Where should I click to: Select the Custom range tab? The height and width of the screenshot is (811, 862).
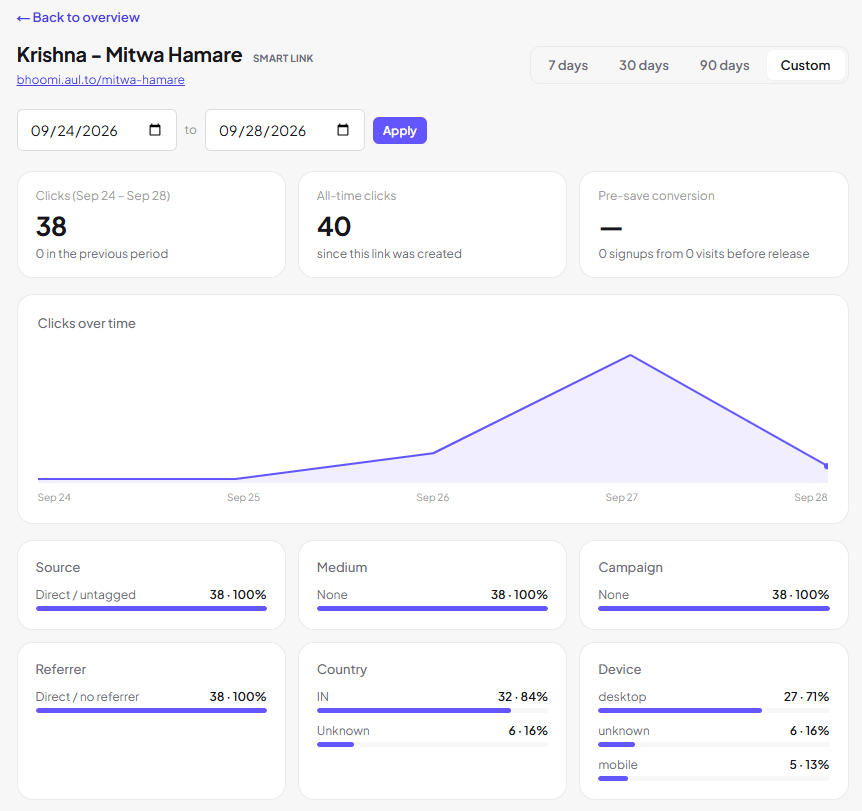(x=805, y=65)
